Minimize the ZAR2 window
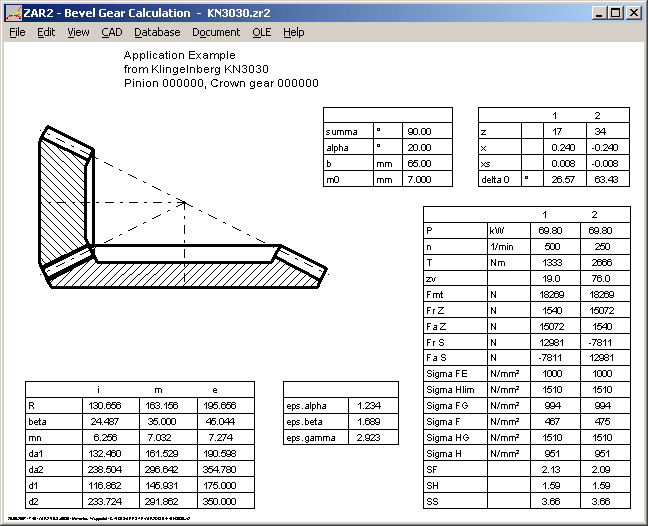This screenshot has height=526, width=648. click(x=598, y=13)
